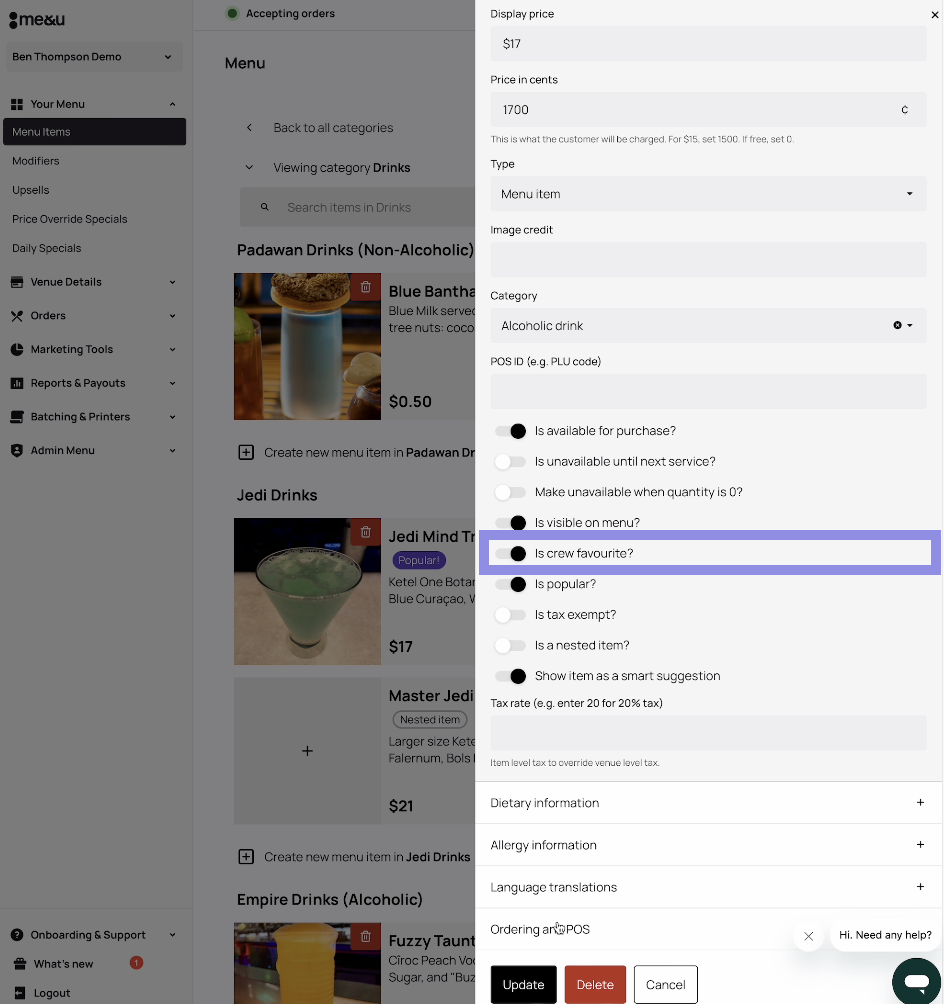Expand Ordering and POS section
944x1004 pixels.
click(708, 930)
